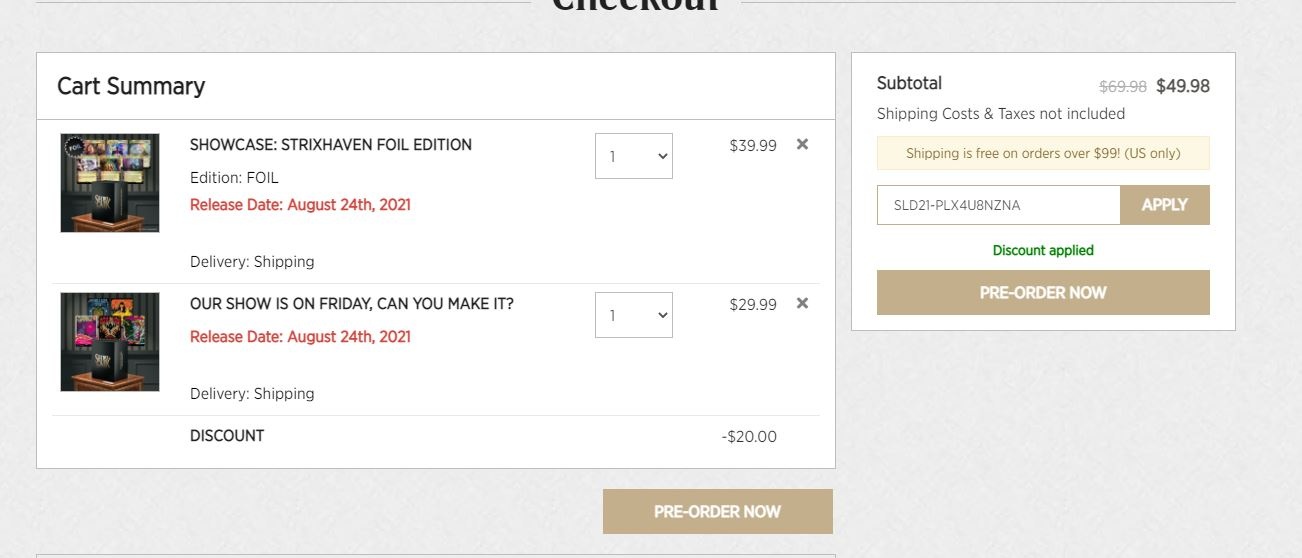Click the free shipping over $99 banner
This screenshot has height=558, width=1302.
tap(1043, 153)
